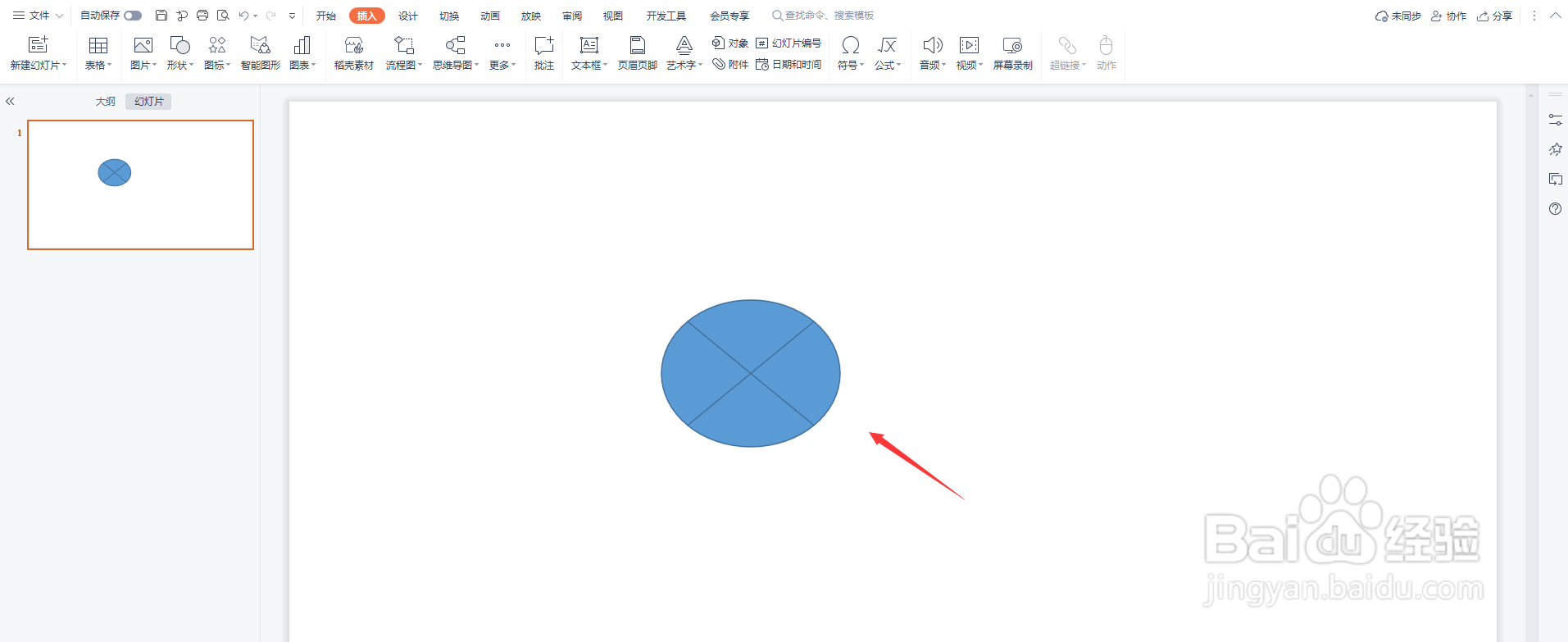Open the Transitions (切换) tab
Image resolution: width=1568 pixels, height=642 pixels.
pos(449,16)
